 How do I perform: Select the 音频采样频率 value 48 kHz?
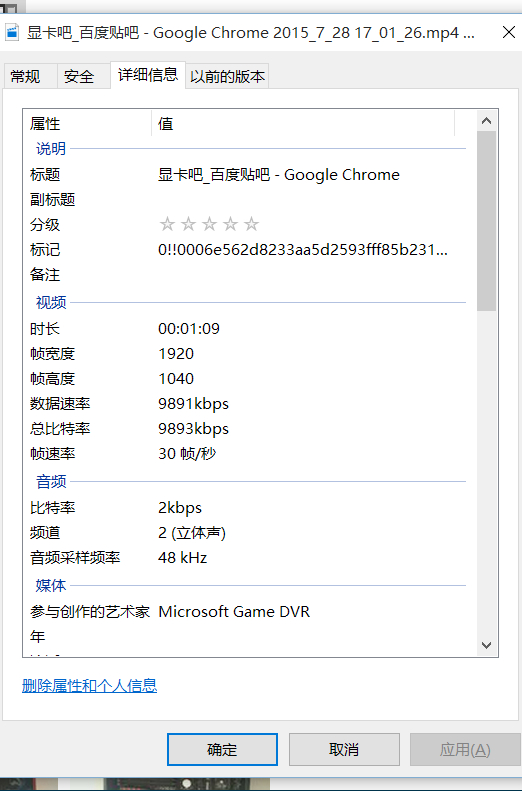[183, 558]
